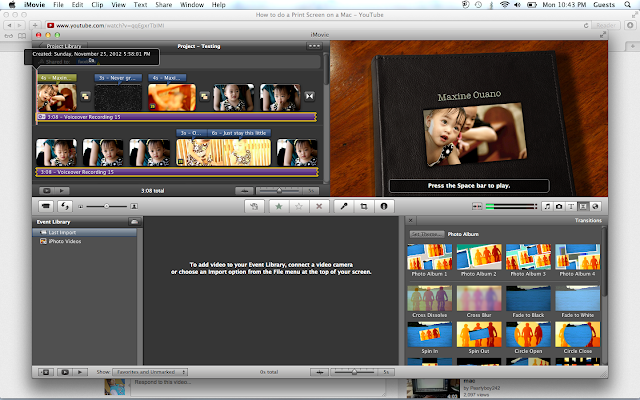Click transition icon after first clip

tap(85, 96)
